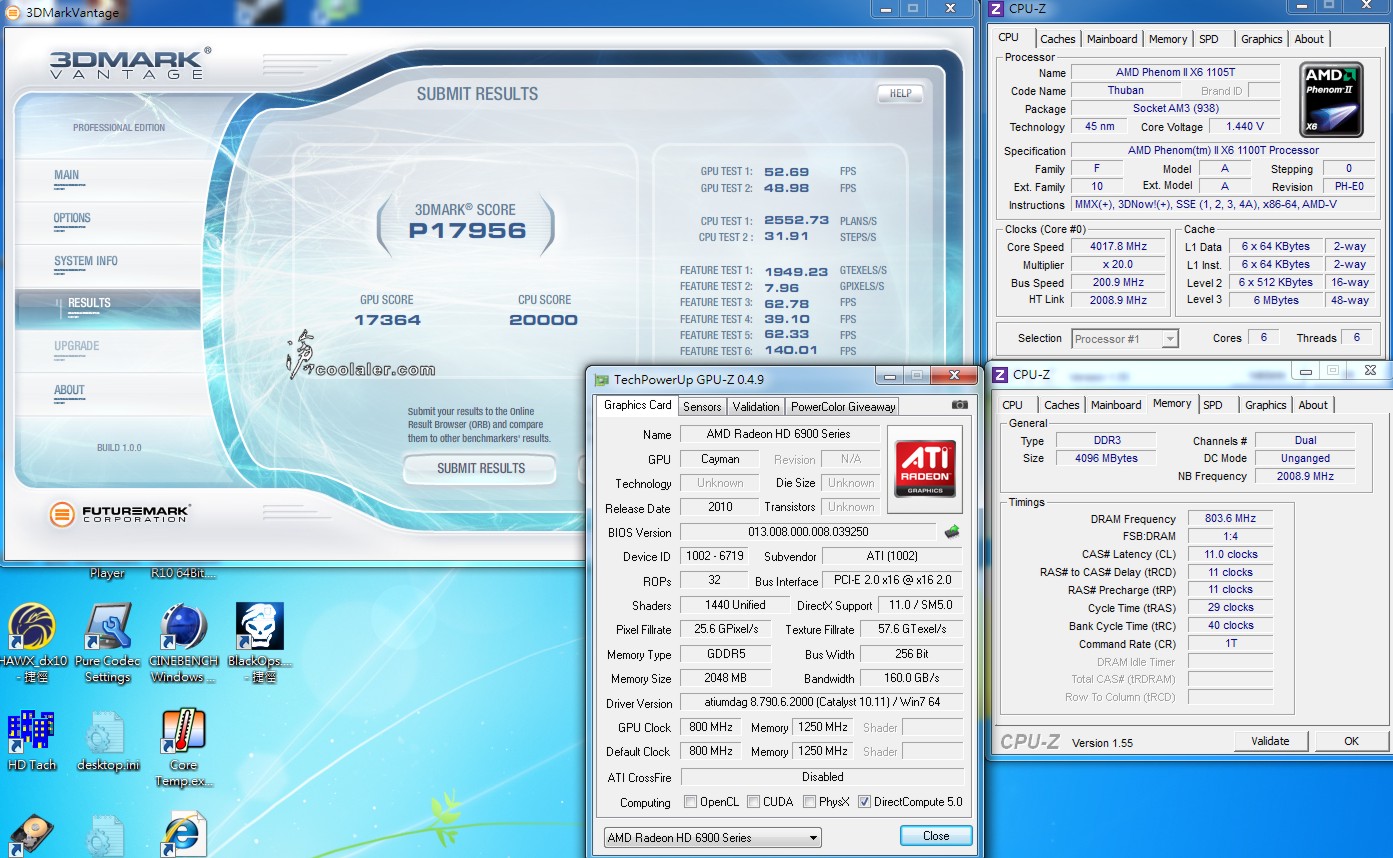This screenshot has width=1393, height=858.
Task: Open the CINEBENCH Windows desktop shortcut
Action: [183, 643]
